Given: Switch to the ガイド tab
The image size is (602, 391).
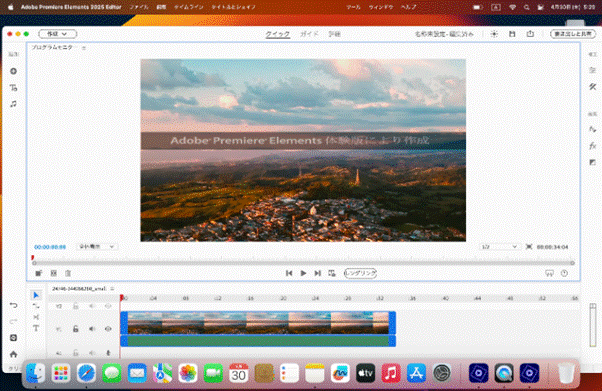Looking at the screenshot, I should [x=309, y=34].
